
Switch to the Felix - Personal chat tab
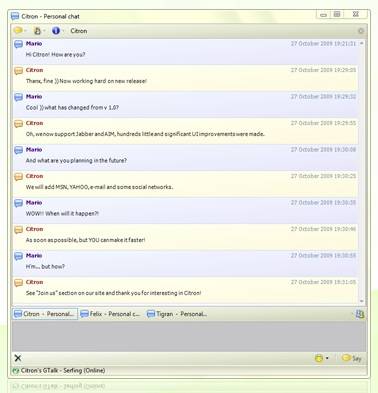pyautogui.click(x=110, y=314)
